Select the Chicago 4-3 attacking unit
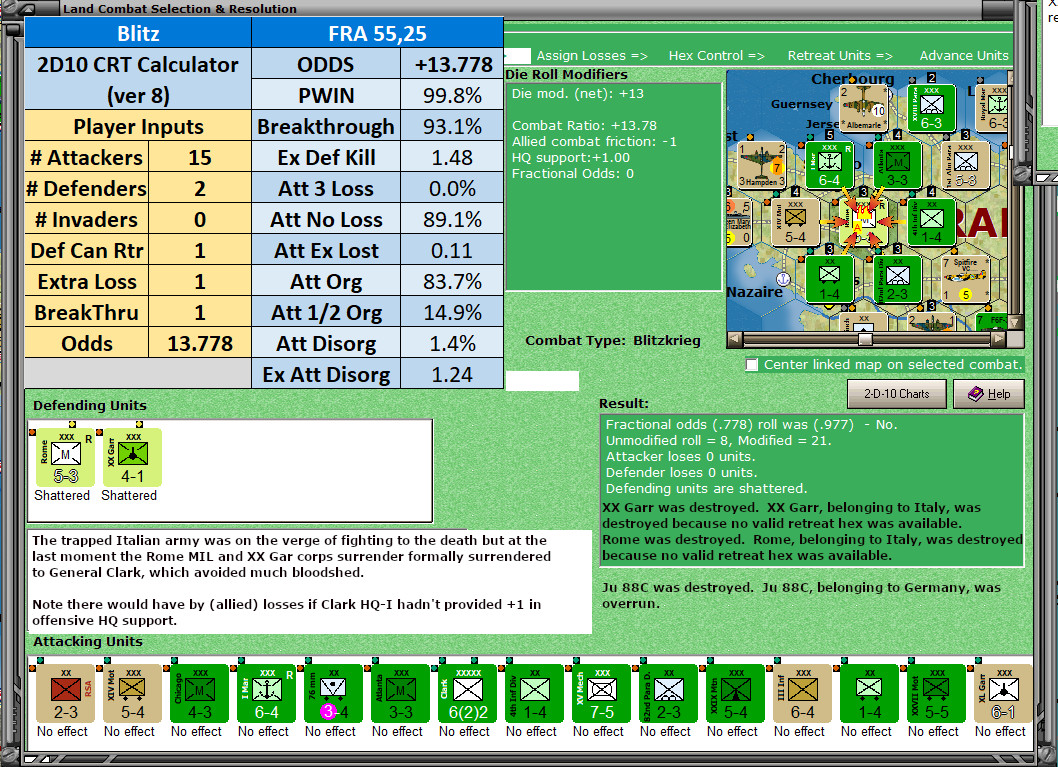The width and height of the screenshot is (1058, 767). (x=199, y=693)
